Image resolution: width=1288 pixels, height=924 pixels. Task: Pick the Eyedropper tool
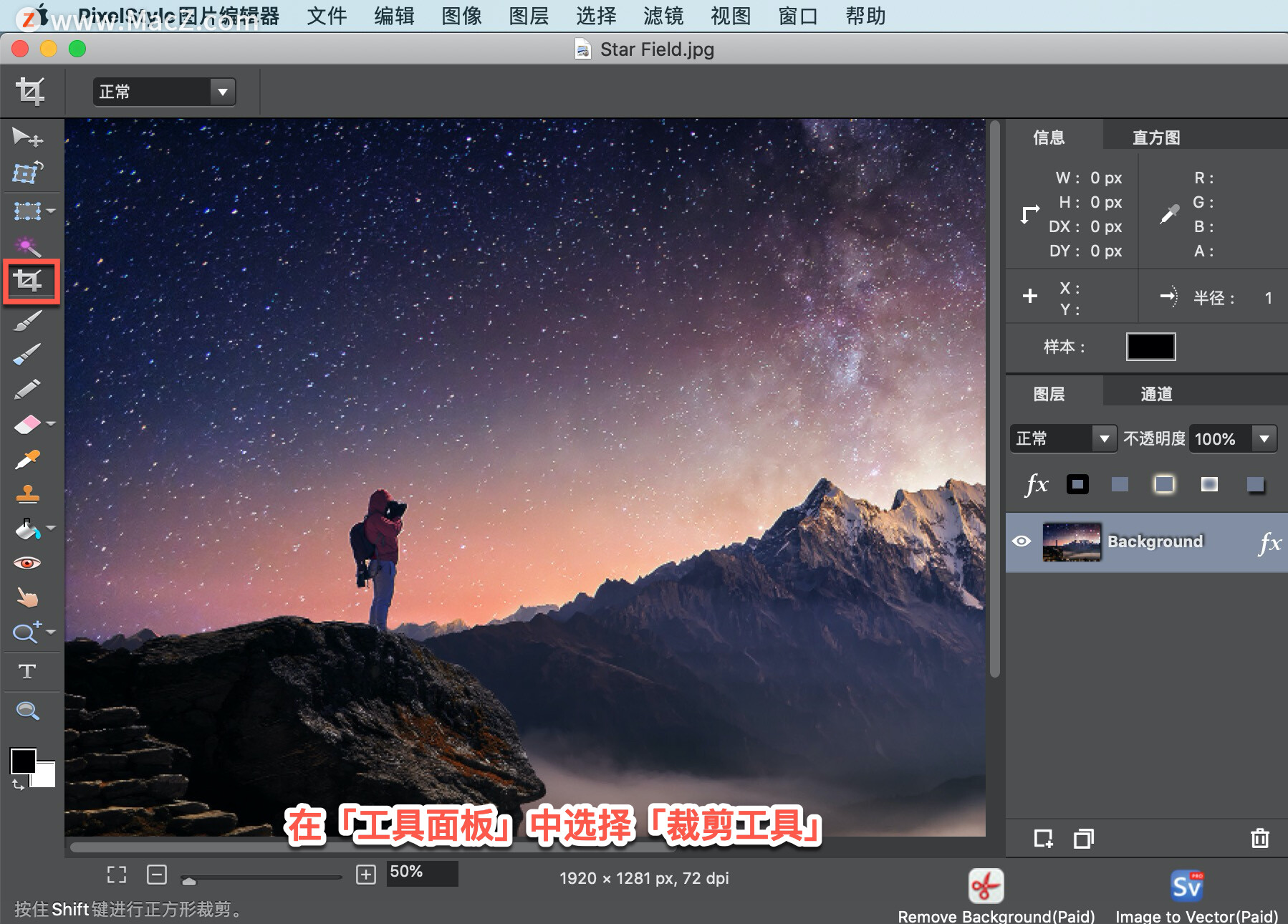(x=27, y=459)
